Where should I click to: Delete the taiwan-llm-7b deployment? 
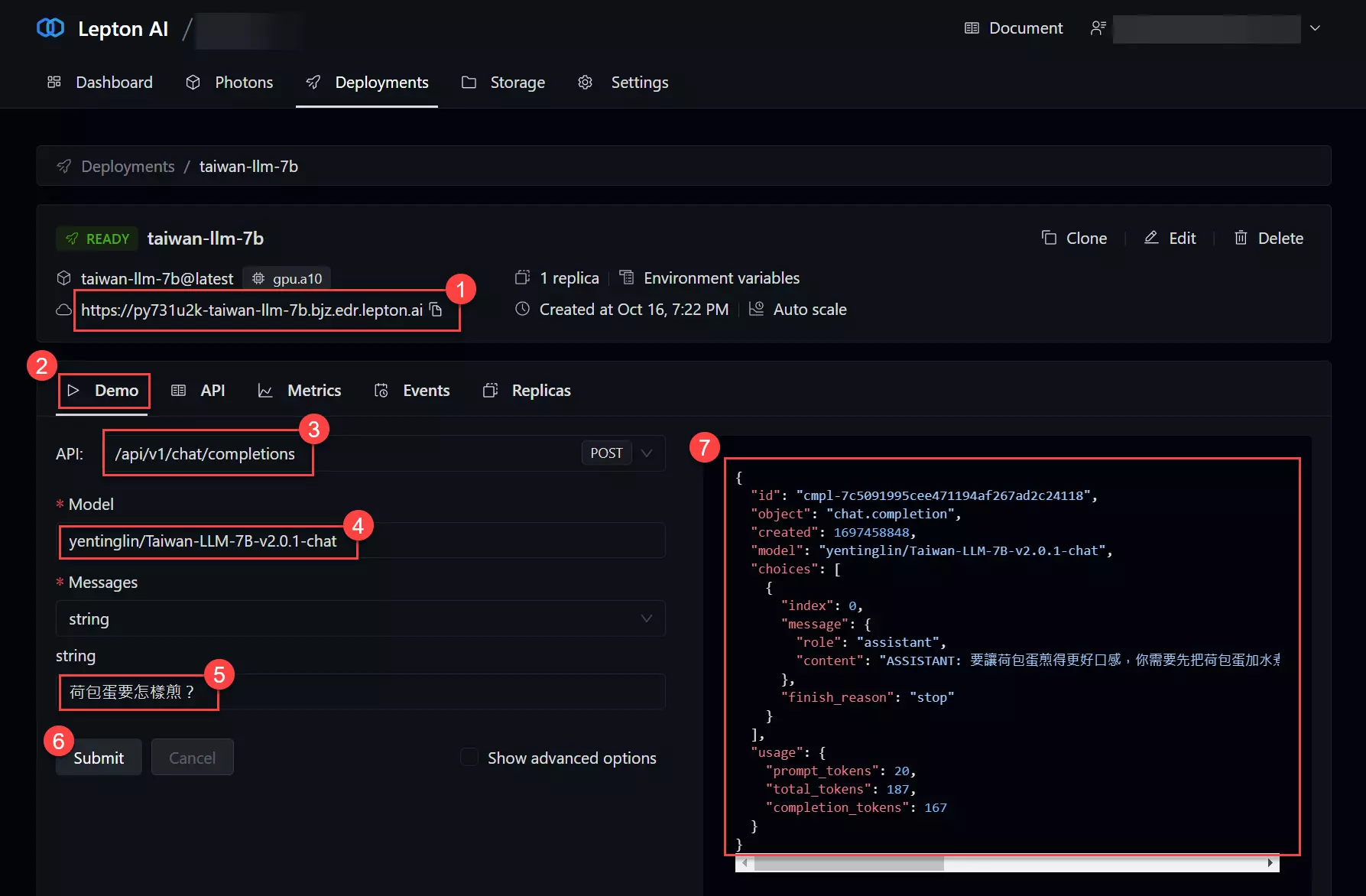(x=1268, y=238)
